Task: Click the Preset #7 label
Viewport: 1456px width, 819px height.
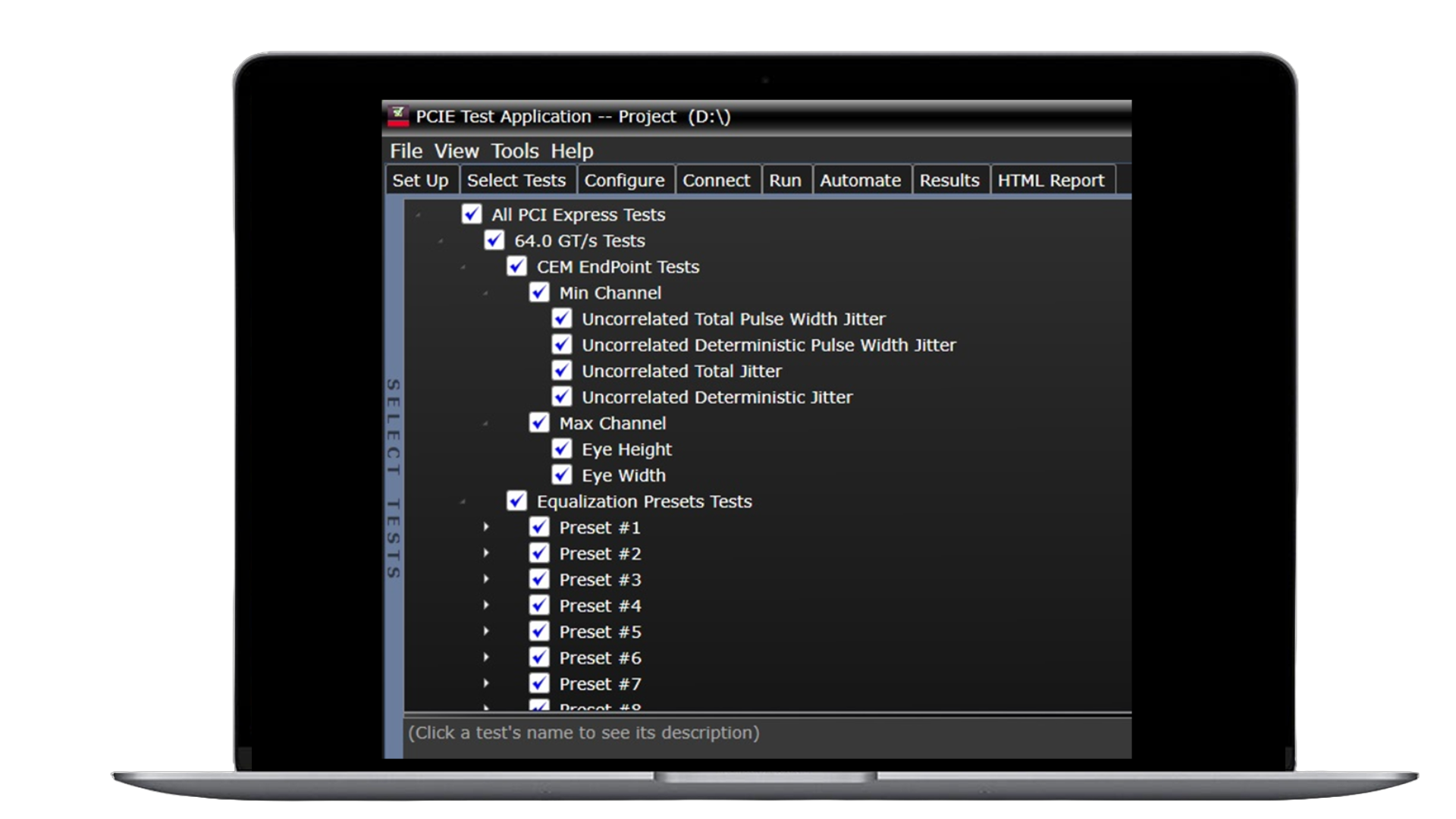Action: [x=600, y=684]
